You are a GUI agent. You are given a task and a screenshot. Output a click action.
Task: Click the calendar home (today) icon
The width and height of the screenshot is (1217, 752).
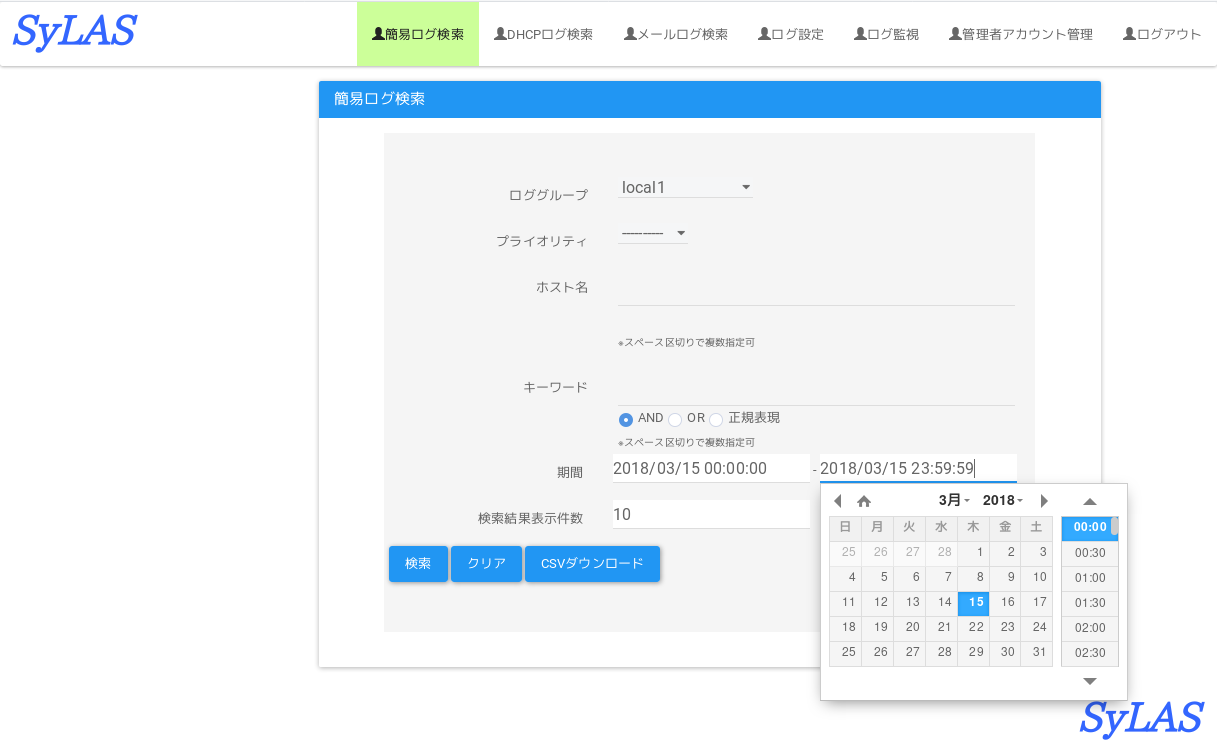(864, 501)
